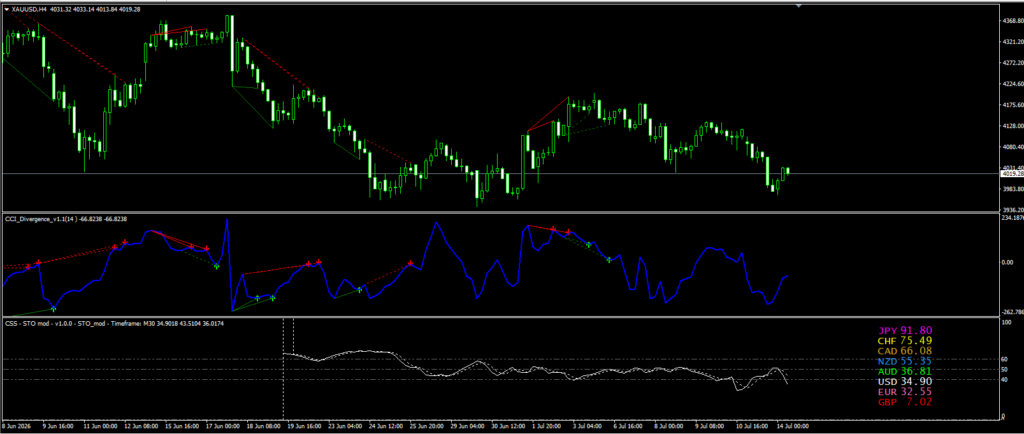The height and width of the screenshot is (434, 1024).
Task: Click the 29 Jun 04:00 time label
Action: (470, 426)
